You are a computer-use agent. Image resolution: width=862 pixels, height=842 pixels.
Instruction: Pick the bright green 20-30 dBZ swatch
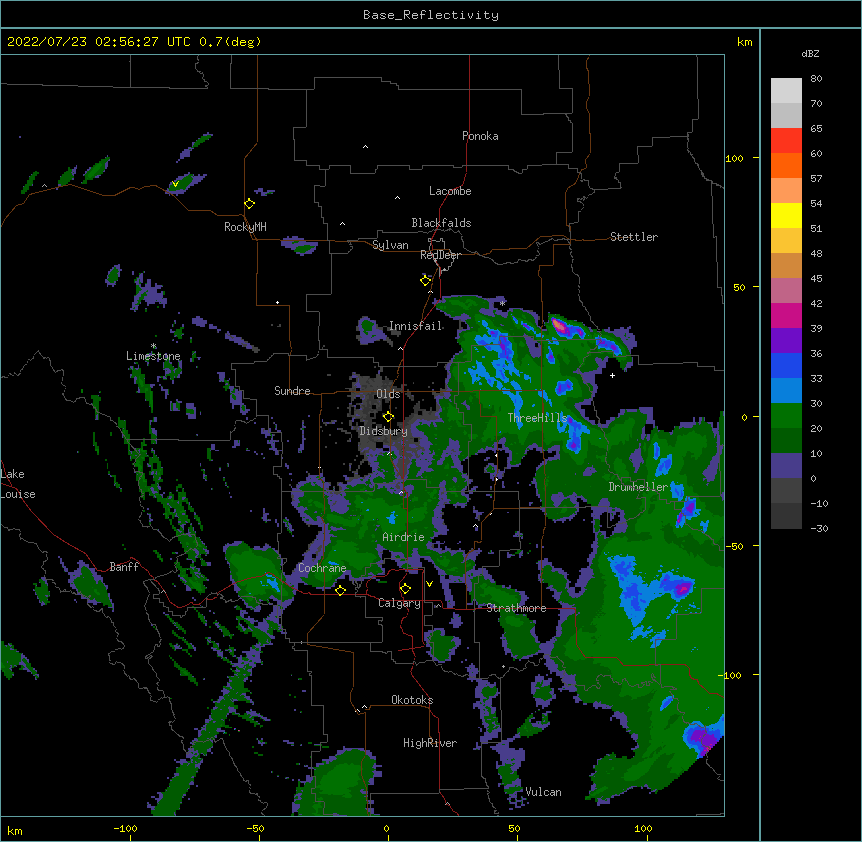point(786,416)
